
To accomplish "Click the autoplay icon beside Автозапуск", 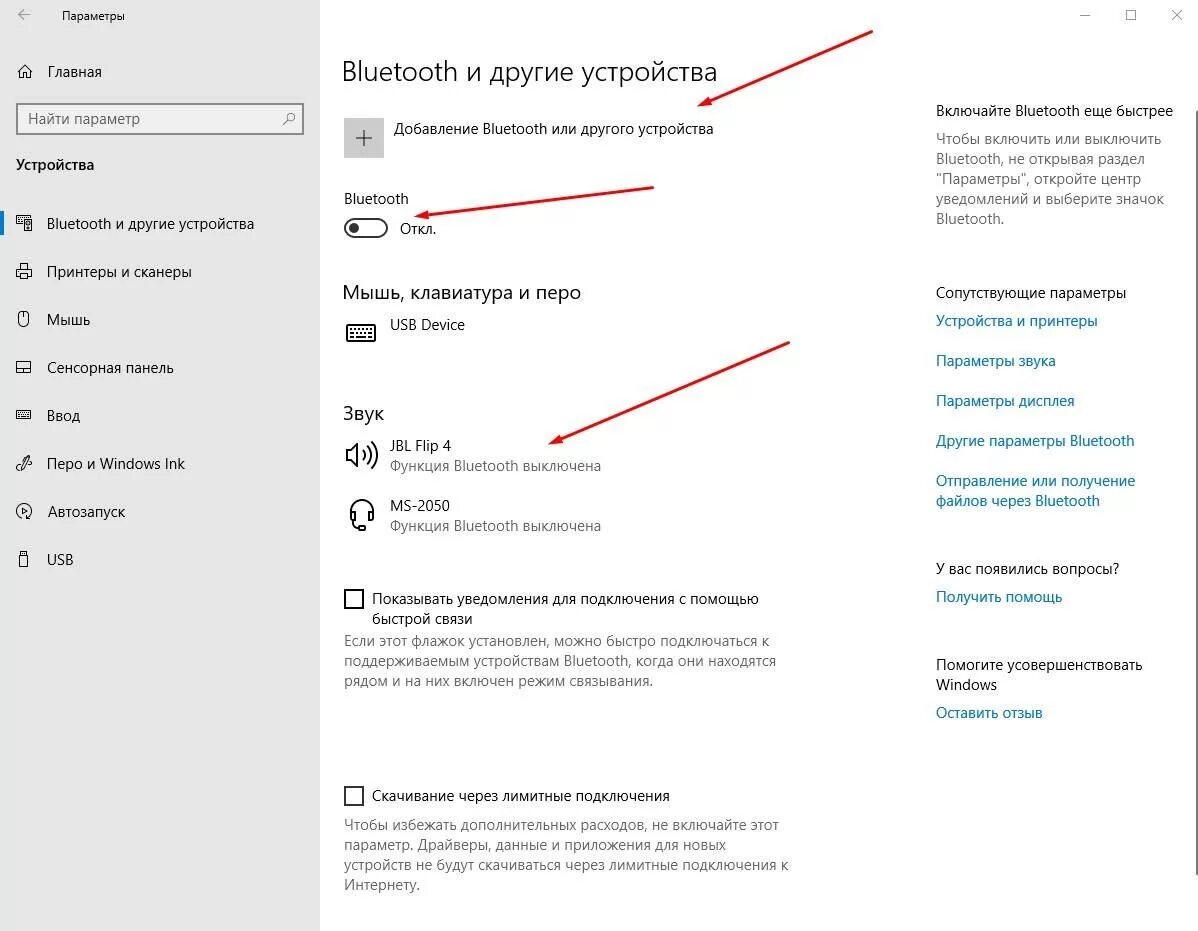I will click(x=24, y=511).
